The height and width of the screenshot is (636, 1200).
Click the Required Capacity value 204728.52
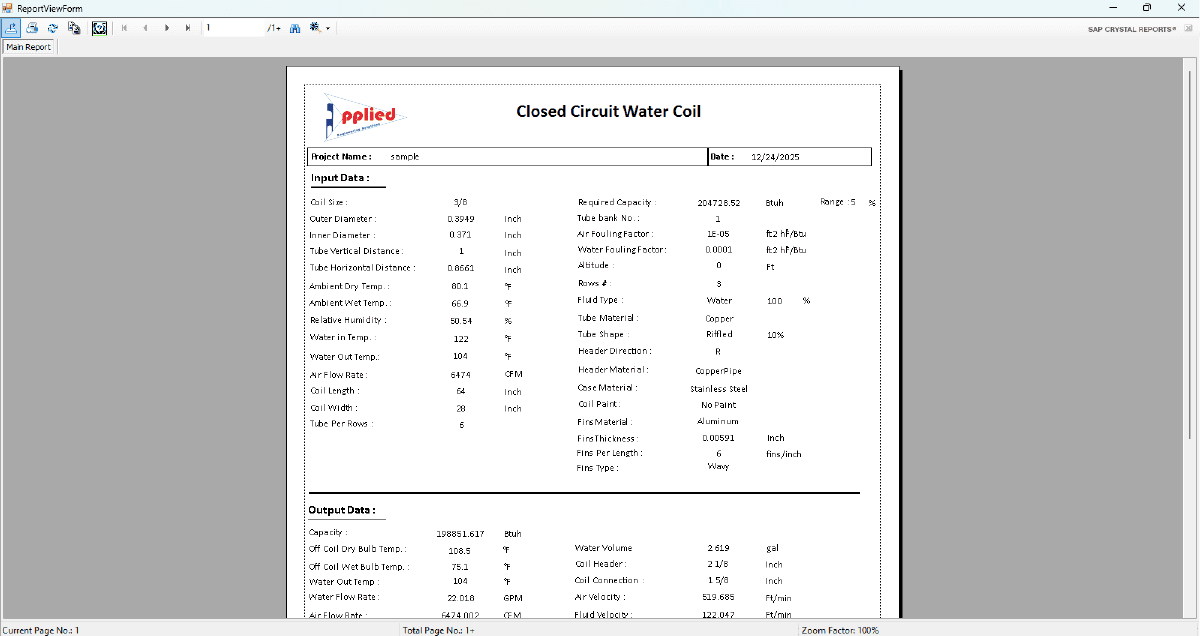(719, 202)
